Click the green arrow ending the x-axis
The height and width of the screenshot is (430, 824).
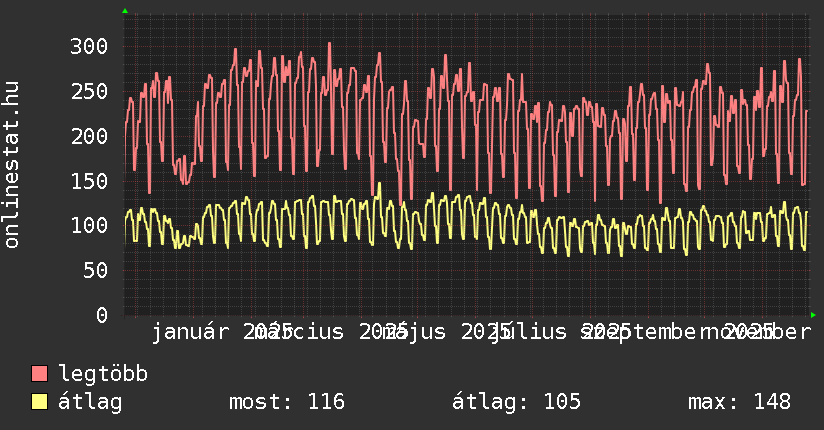click(813, 315)
